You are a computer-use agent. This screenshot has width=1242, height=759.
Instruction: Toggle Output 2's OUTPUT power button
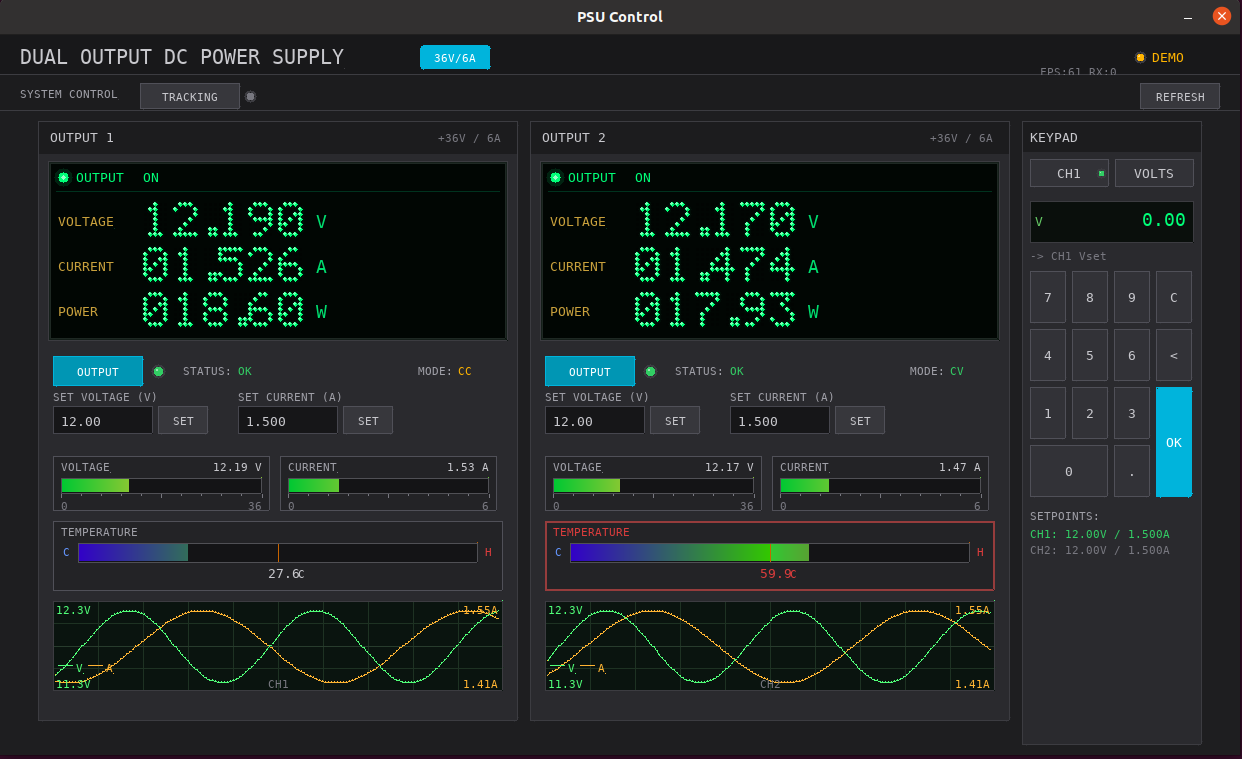[589, 371]
